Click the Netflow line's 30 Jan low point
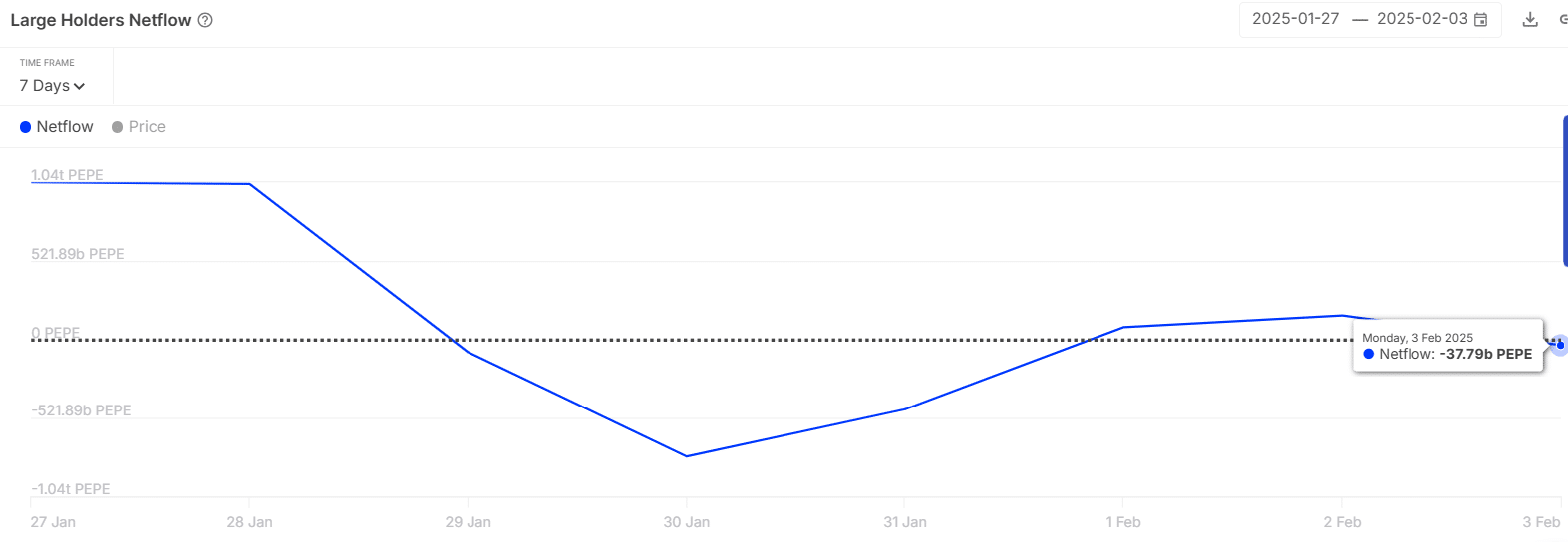 [x=687, y=456]
